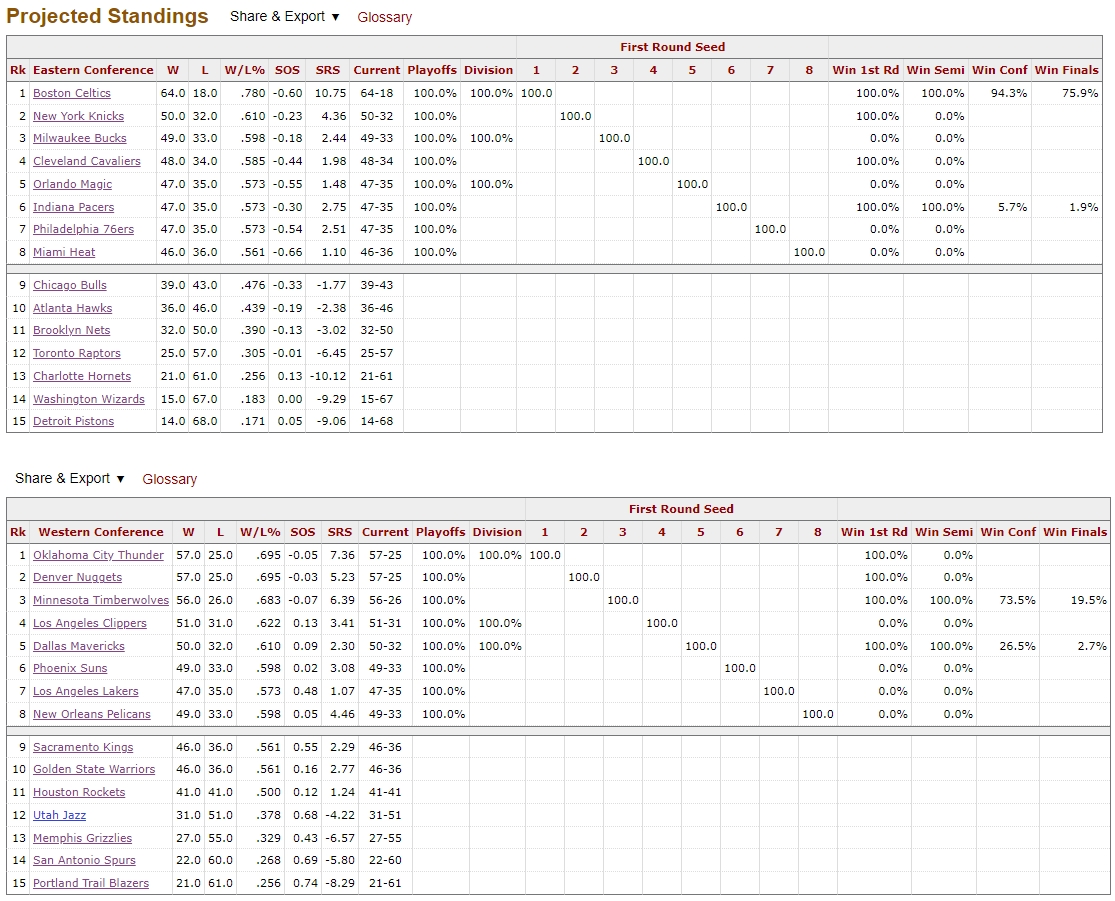Sort Western table by Win Semi header

pos(944,532)
